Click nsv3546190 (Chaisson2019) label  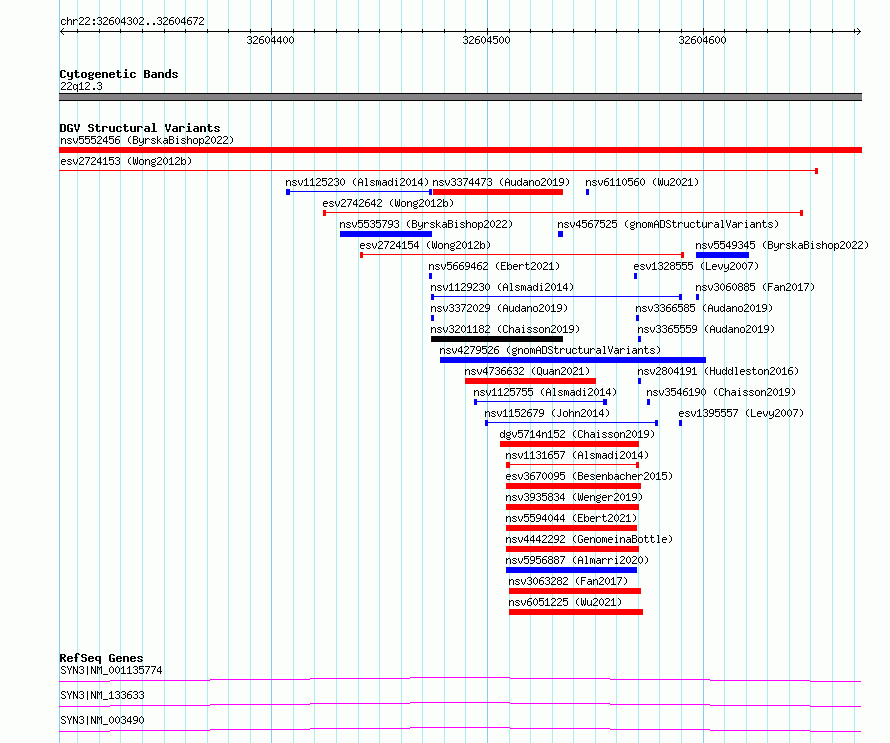[721, 392]
